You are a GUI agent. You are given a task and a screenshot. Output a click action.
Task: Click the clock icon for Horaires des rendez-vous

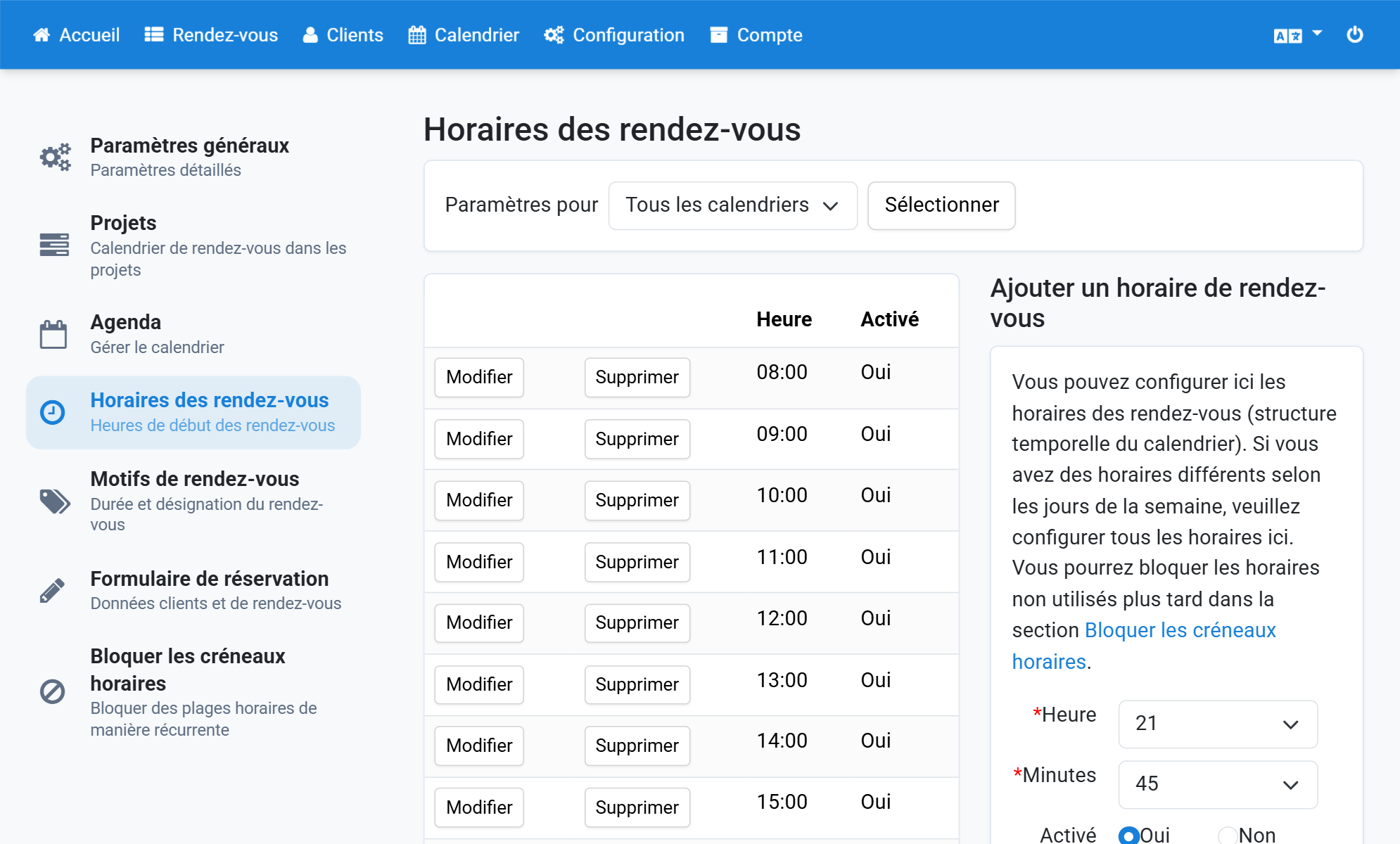pos(52,412)
